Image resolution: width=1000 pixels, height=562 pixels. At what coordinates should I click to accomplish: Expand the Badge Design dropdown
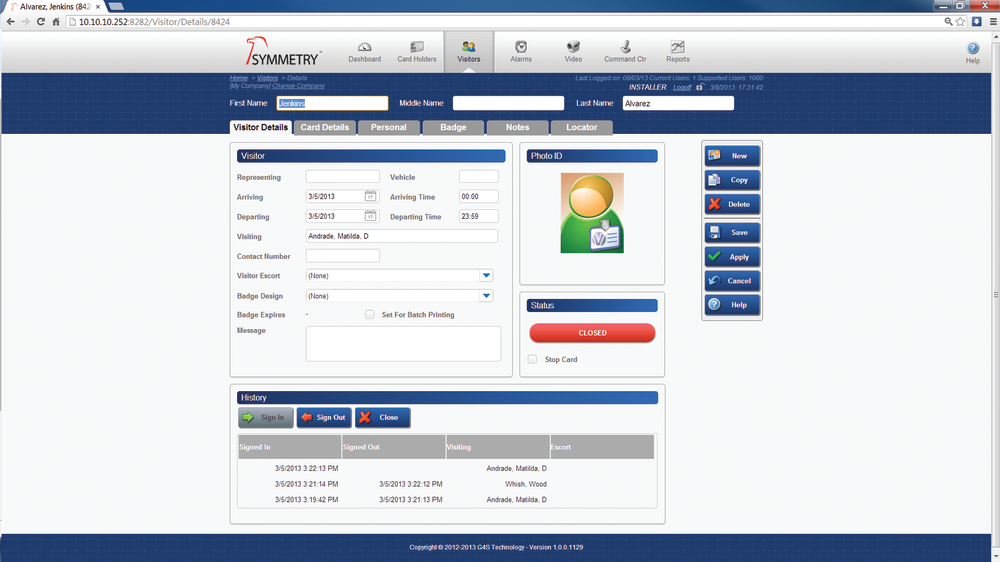[x=486, y=296]
